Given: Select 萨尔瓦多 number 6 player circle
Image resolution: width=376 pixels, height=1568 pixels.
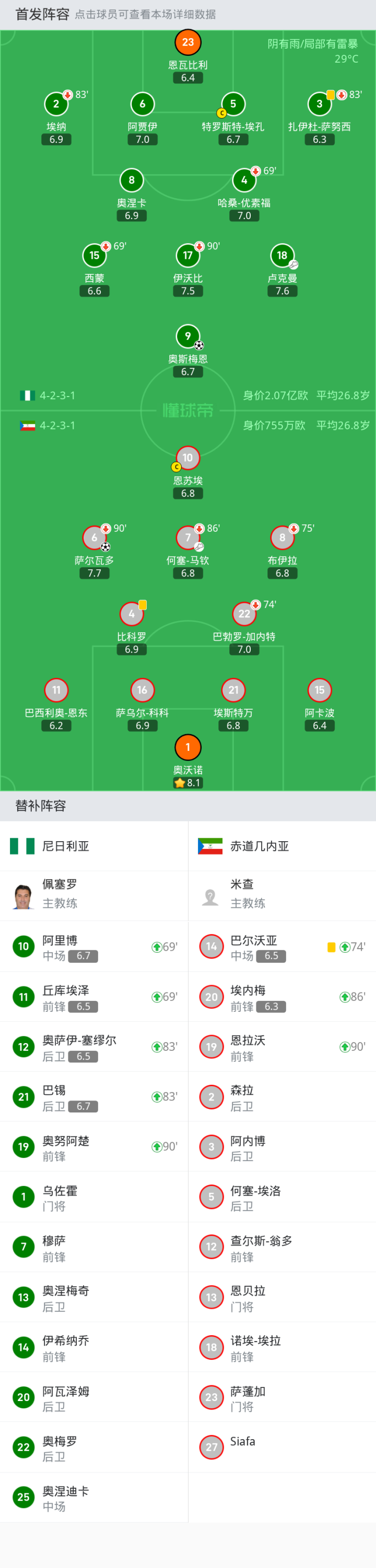Looking at the screenshot, I should click(x=95, y=537).
